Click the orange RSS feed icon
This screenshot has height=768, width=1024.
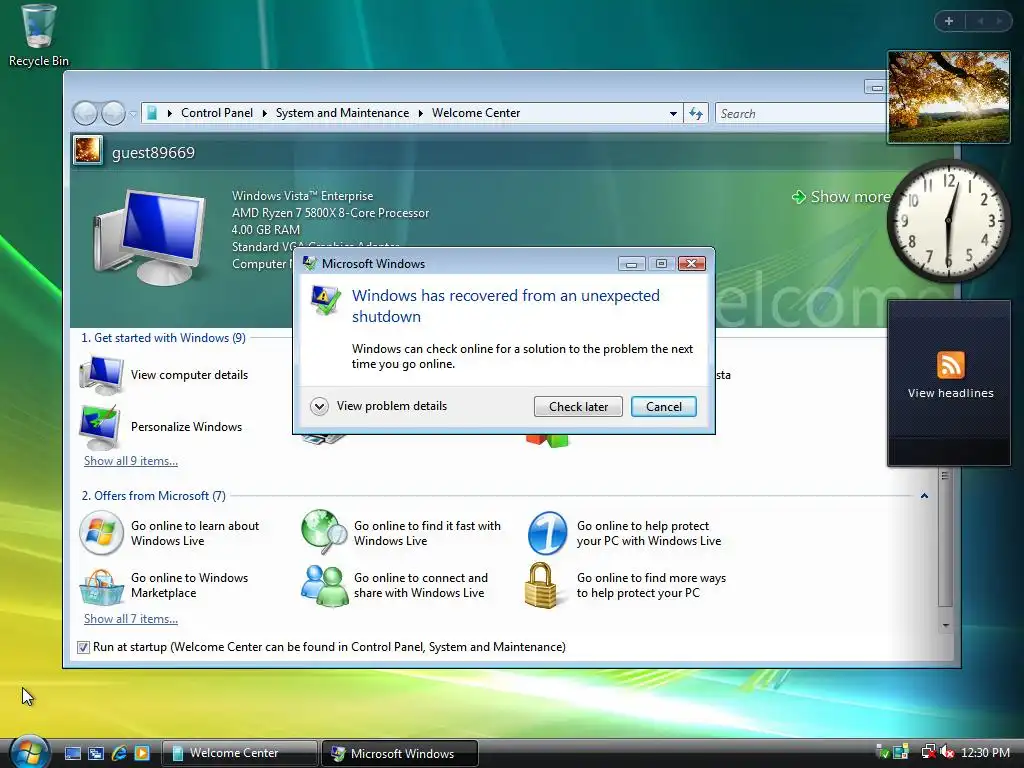point(950,364)
